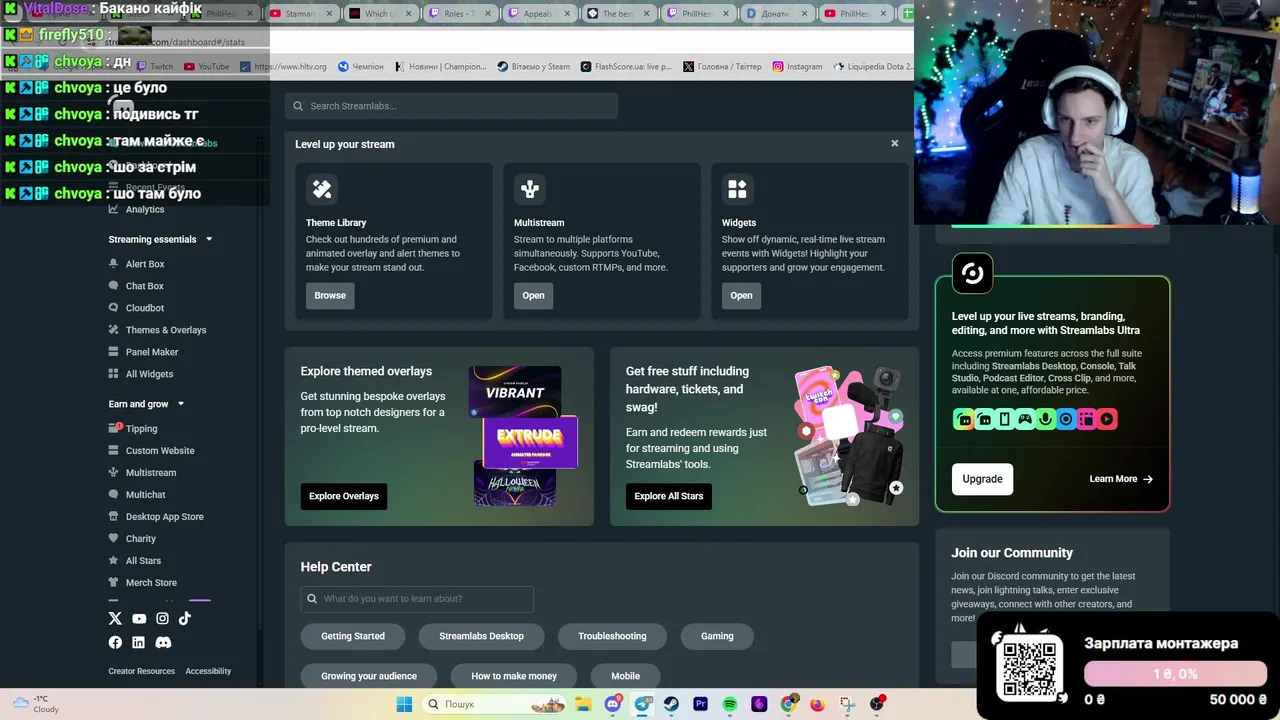Open Chat Box in the sidebar
The image size is (1280, 720).
135,286
